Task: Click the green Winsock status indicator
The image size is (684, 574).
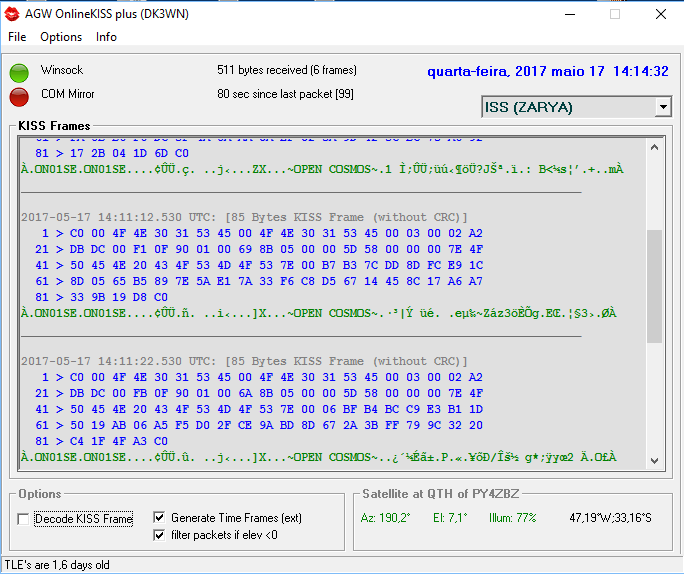Action: click(19, 72)
